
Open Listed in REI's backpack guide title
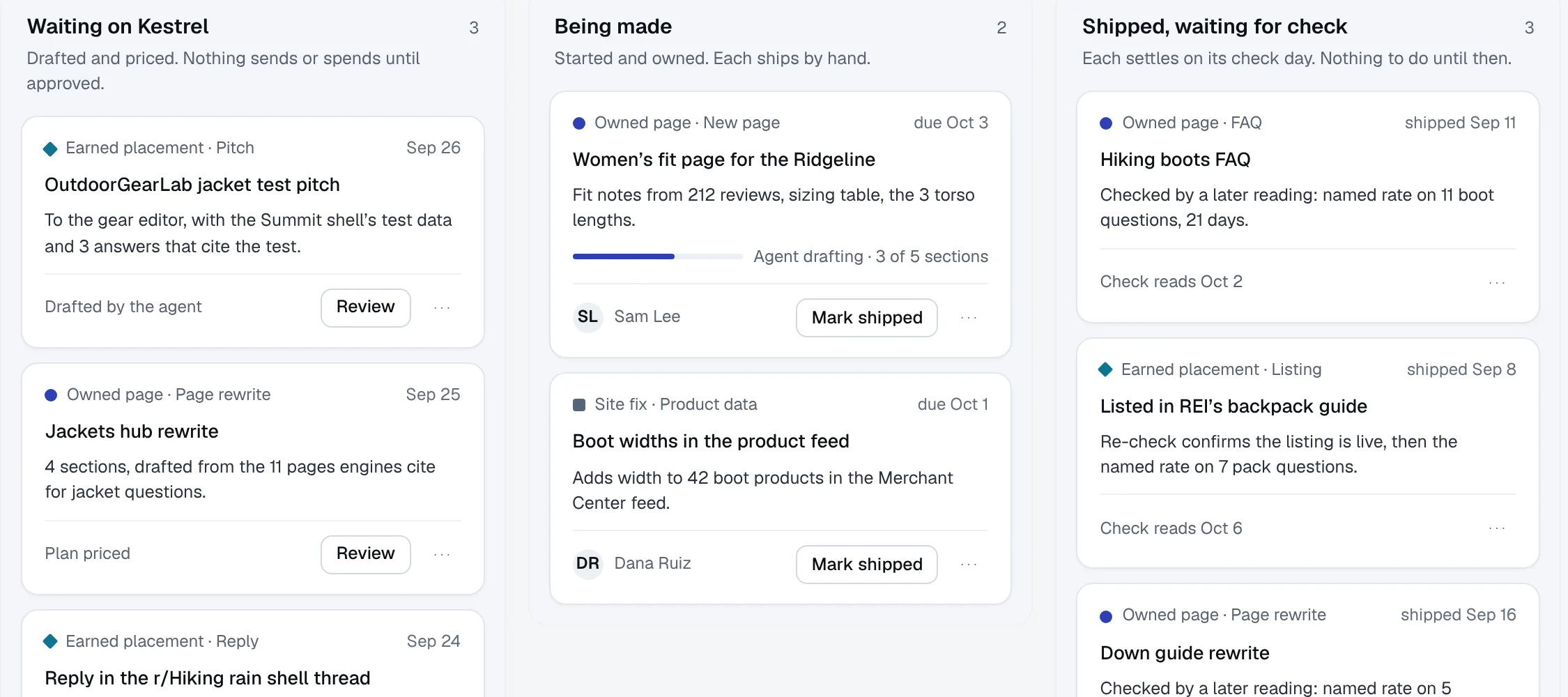coord(1233,406)
